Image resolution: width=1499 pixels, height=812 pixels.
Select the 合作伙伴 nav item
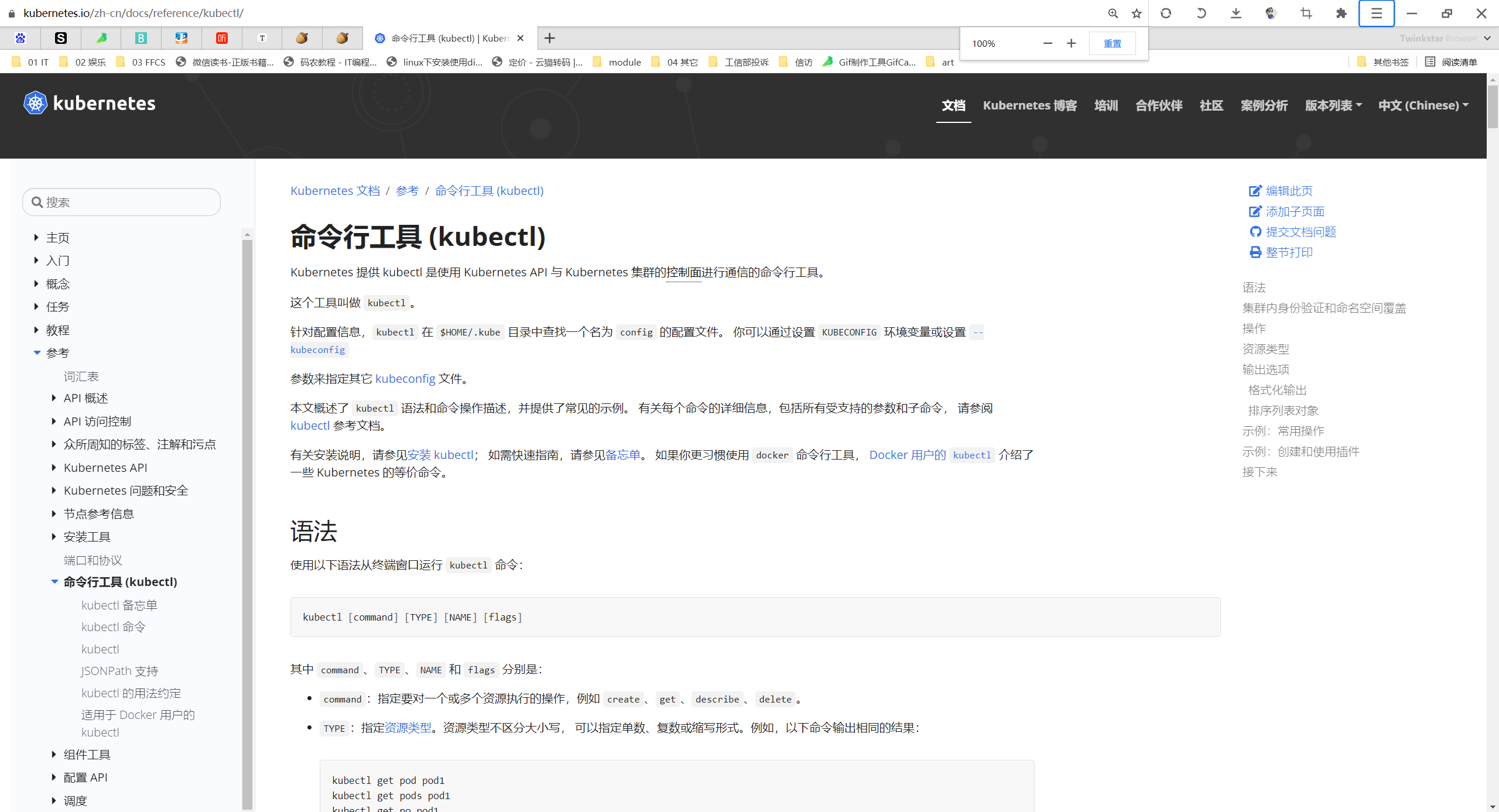pyautogui.click(x=1159, y=105)
